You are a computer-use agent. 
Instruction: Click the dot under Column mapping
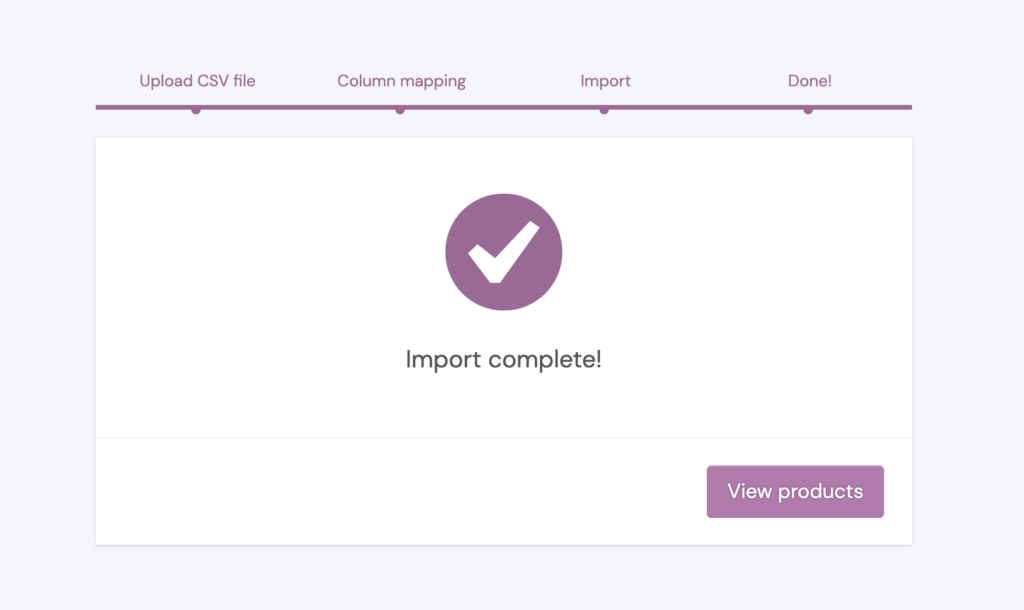point(400,110)
